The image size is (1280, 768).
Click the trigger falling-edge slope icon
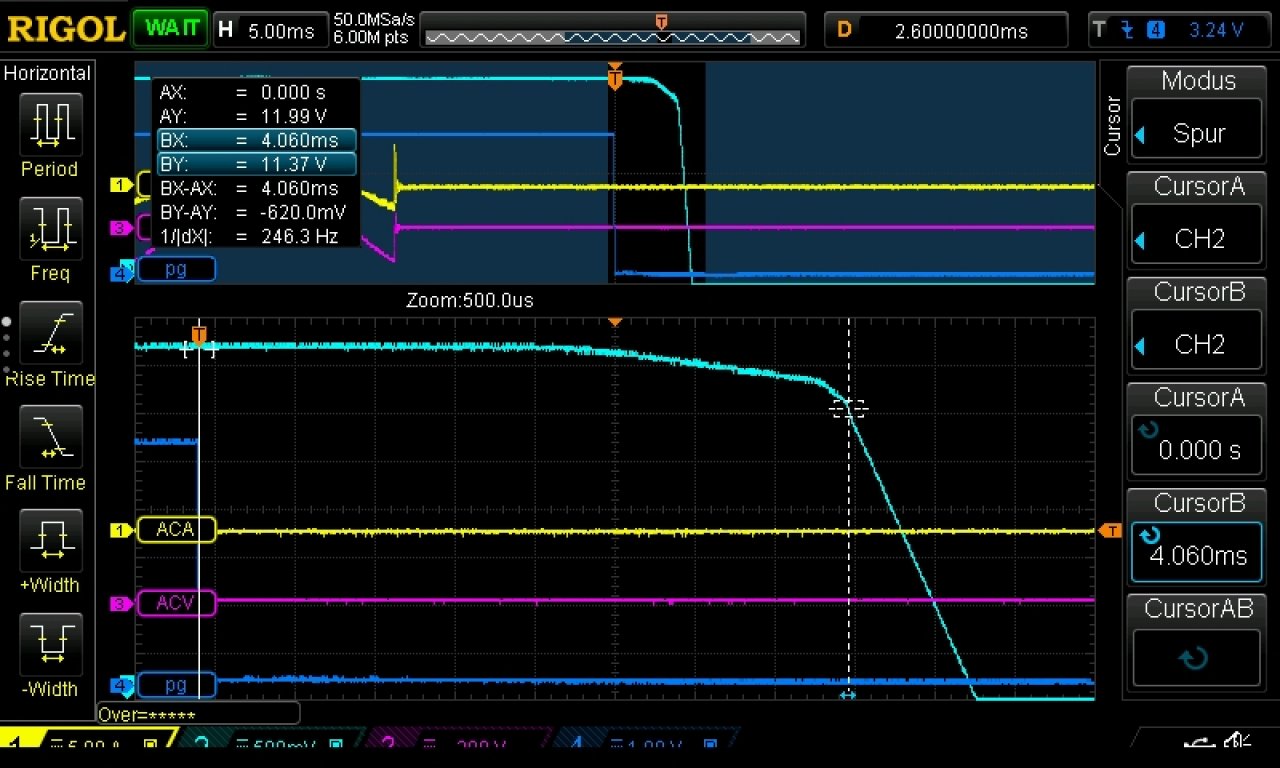[1128, 29]
